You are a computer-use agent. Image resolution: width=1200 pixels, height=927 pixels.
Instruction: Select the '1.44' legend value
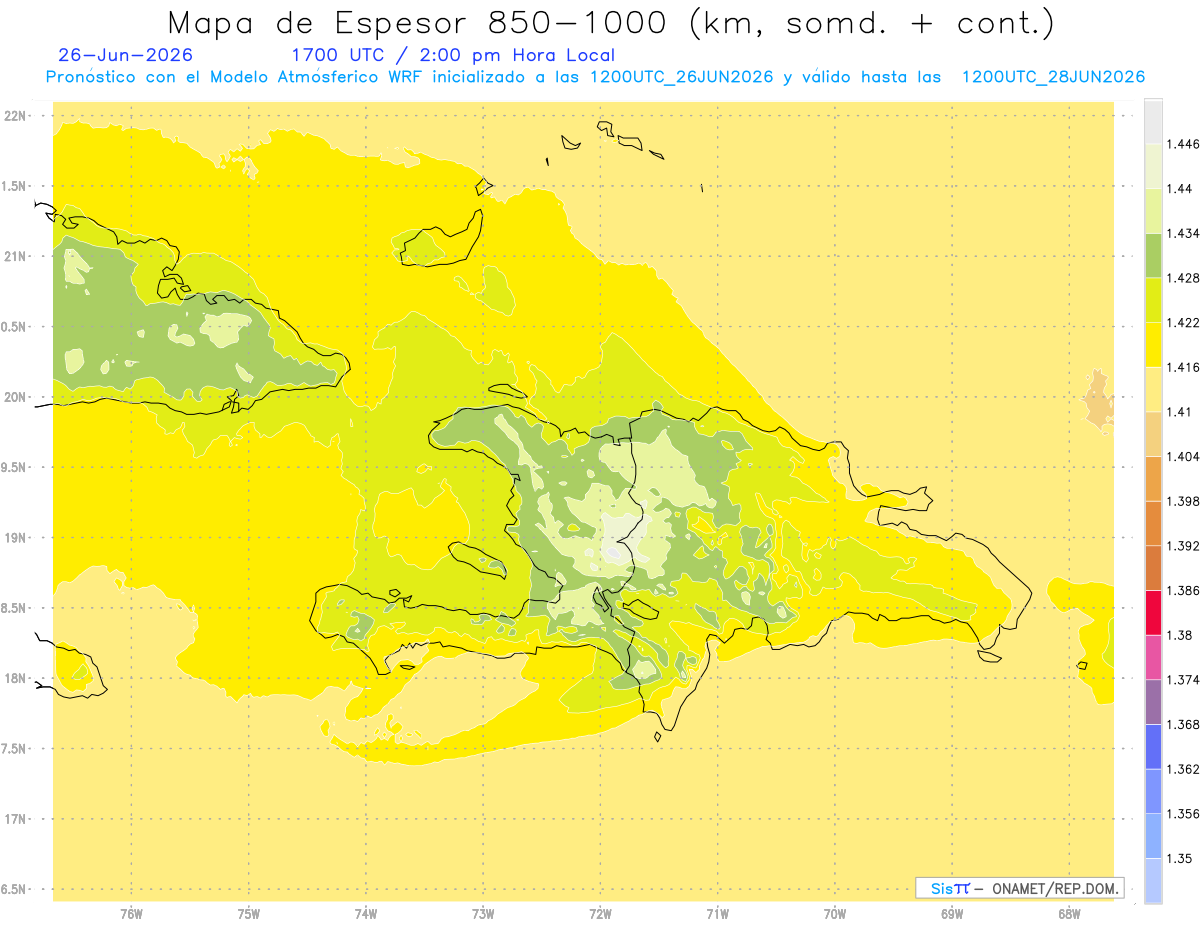pos(1180,188)
